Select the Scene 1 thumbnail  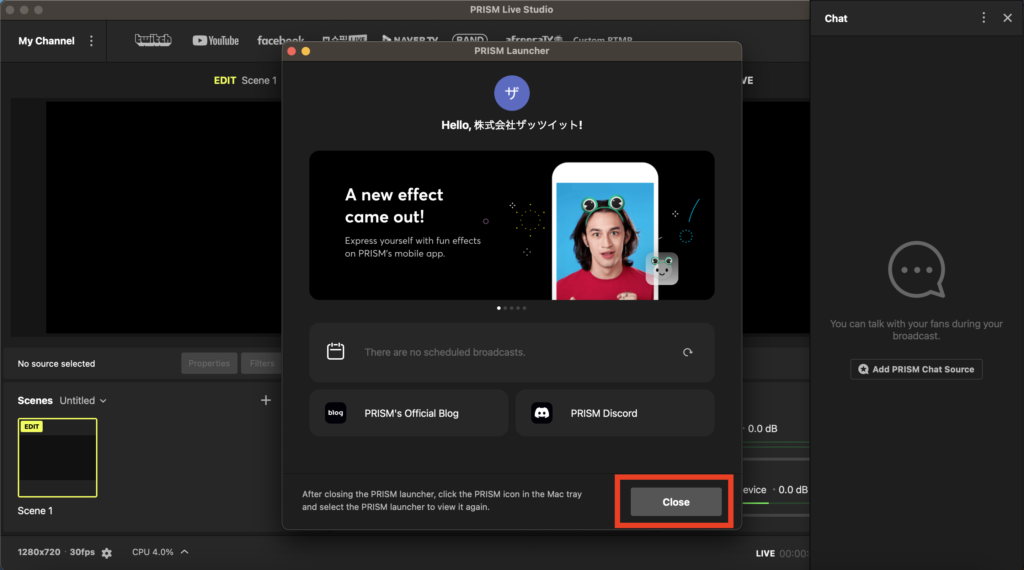pos(58,458)
